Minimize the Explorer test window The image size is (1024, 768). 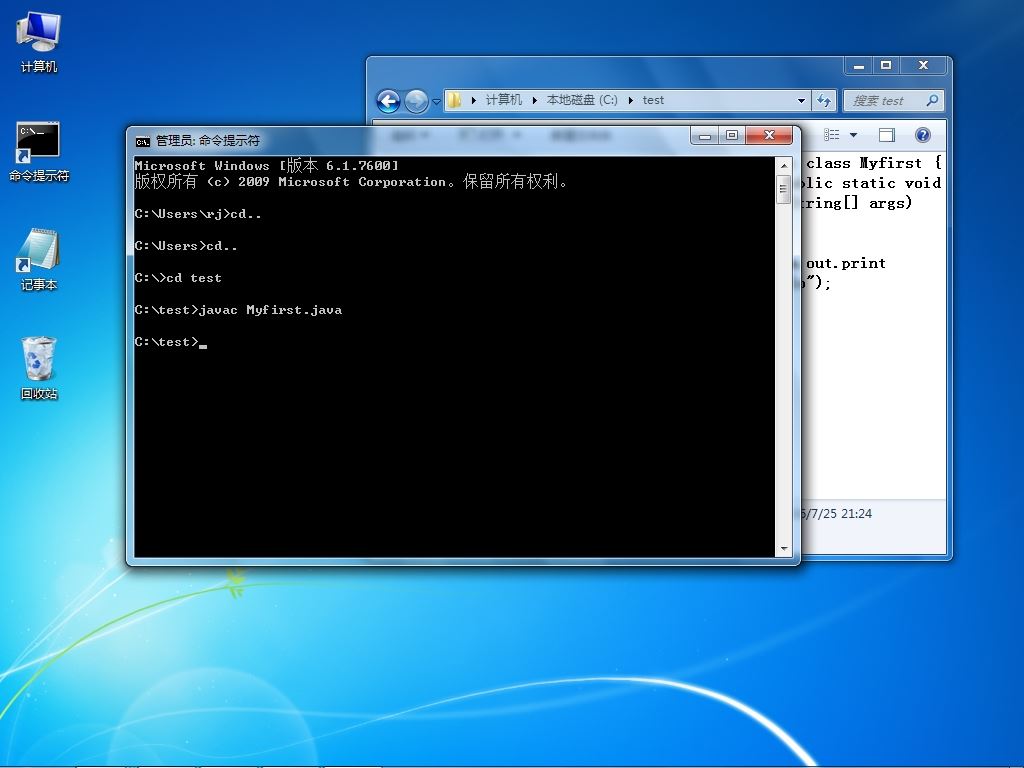859,65
